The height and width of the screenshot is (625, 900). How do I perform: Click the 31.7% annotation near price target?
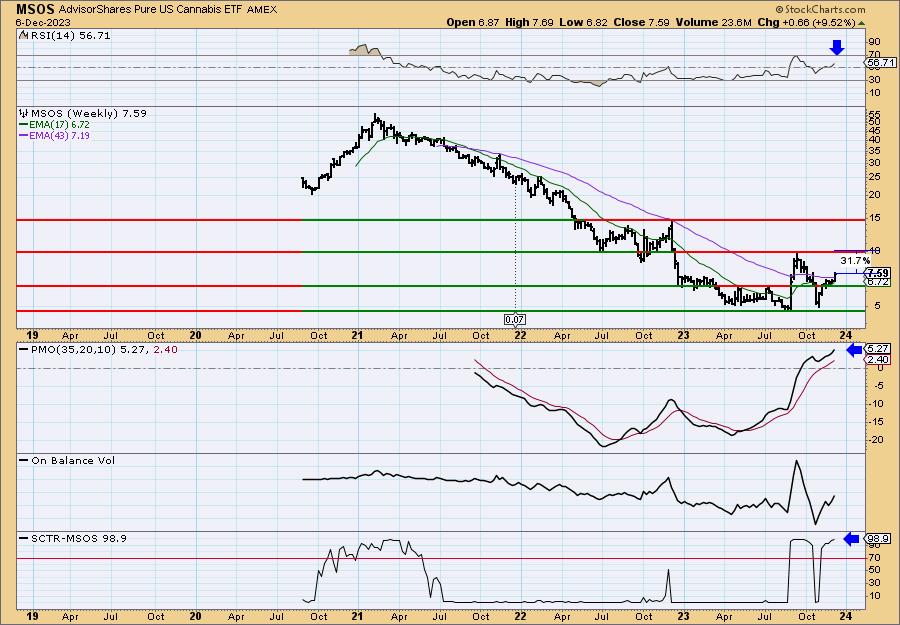coord(855,261)
